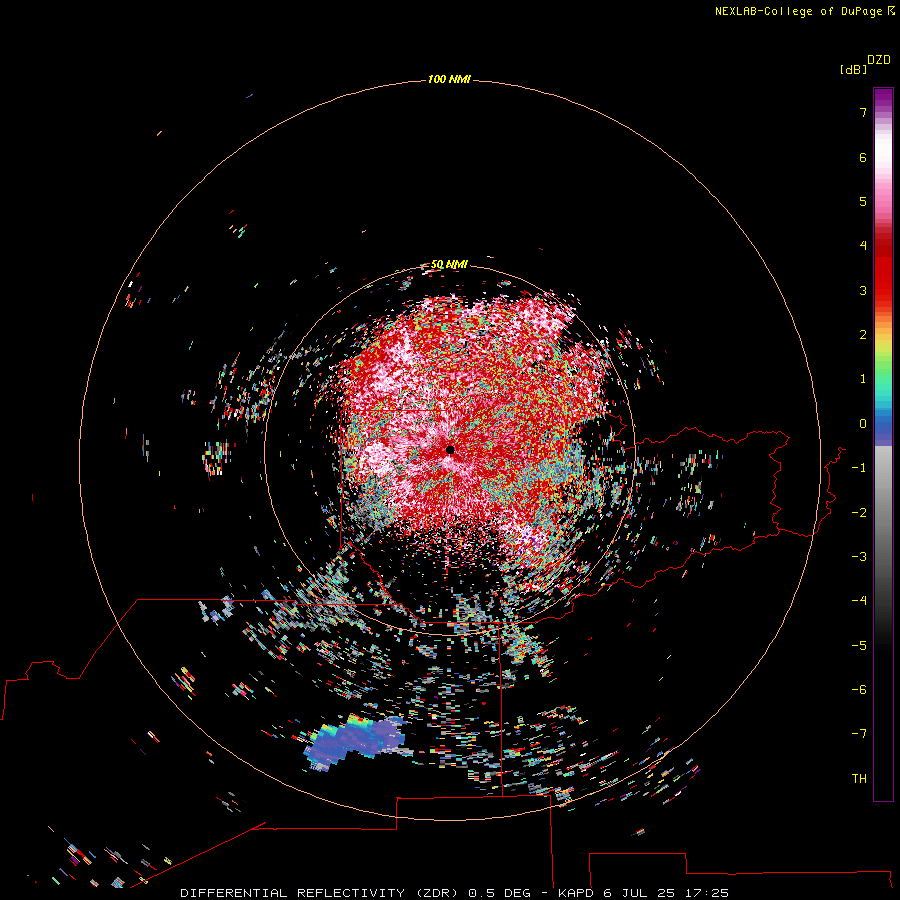900x900 pixels.
Task: Click the 100 NMI range ring label
Action: pos(449,79)
